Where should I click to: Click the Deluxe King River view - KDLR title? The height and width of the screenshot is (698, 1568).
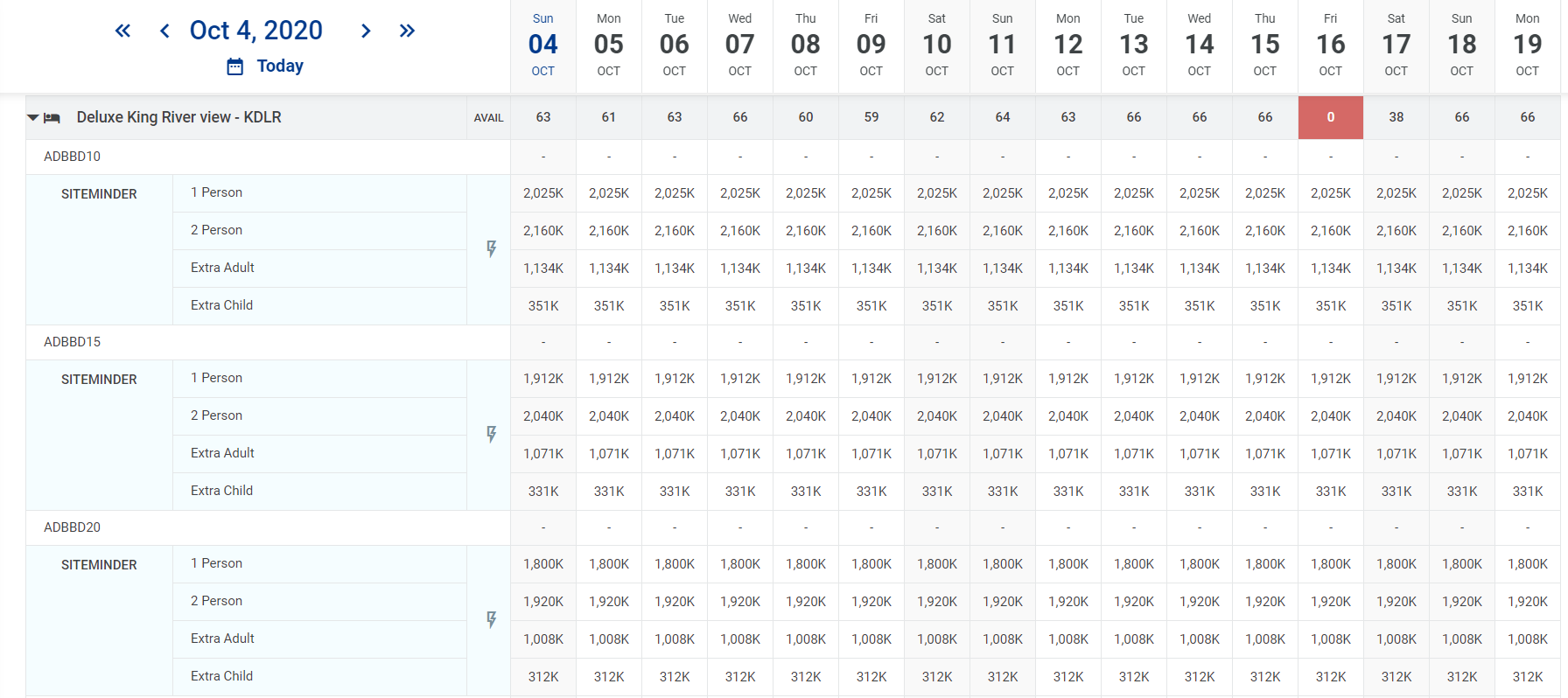point(178,117)
